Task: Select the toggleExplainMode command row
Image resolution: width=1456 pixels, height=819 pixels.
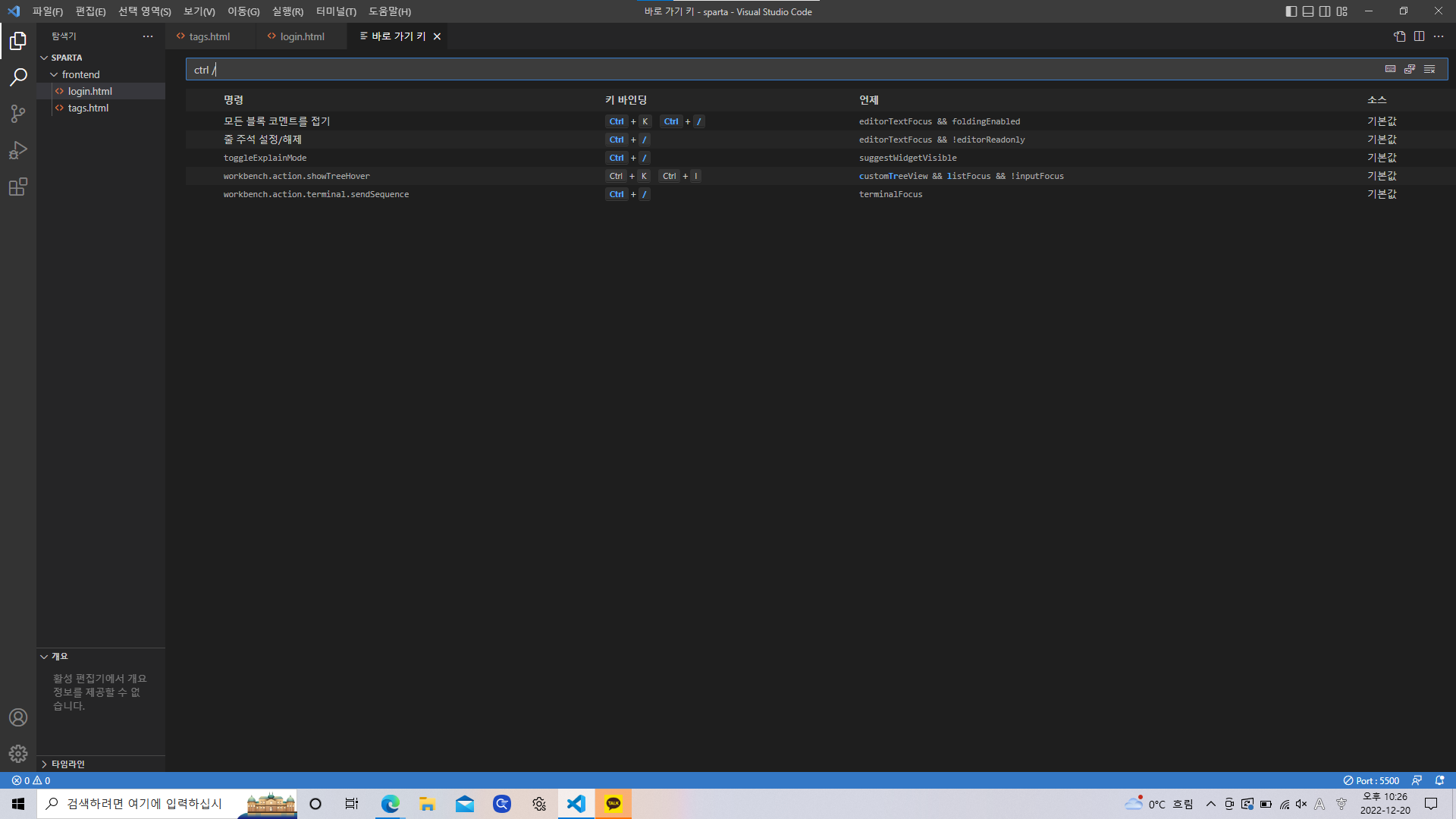Action: click(821, 158)
